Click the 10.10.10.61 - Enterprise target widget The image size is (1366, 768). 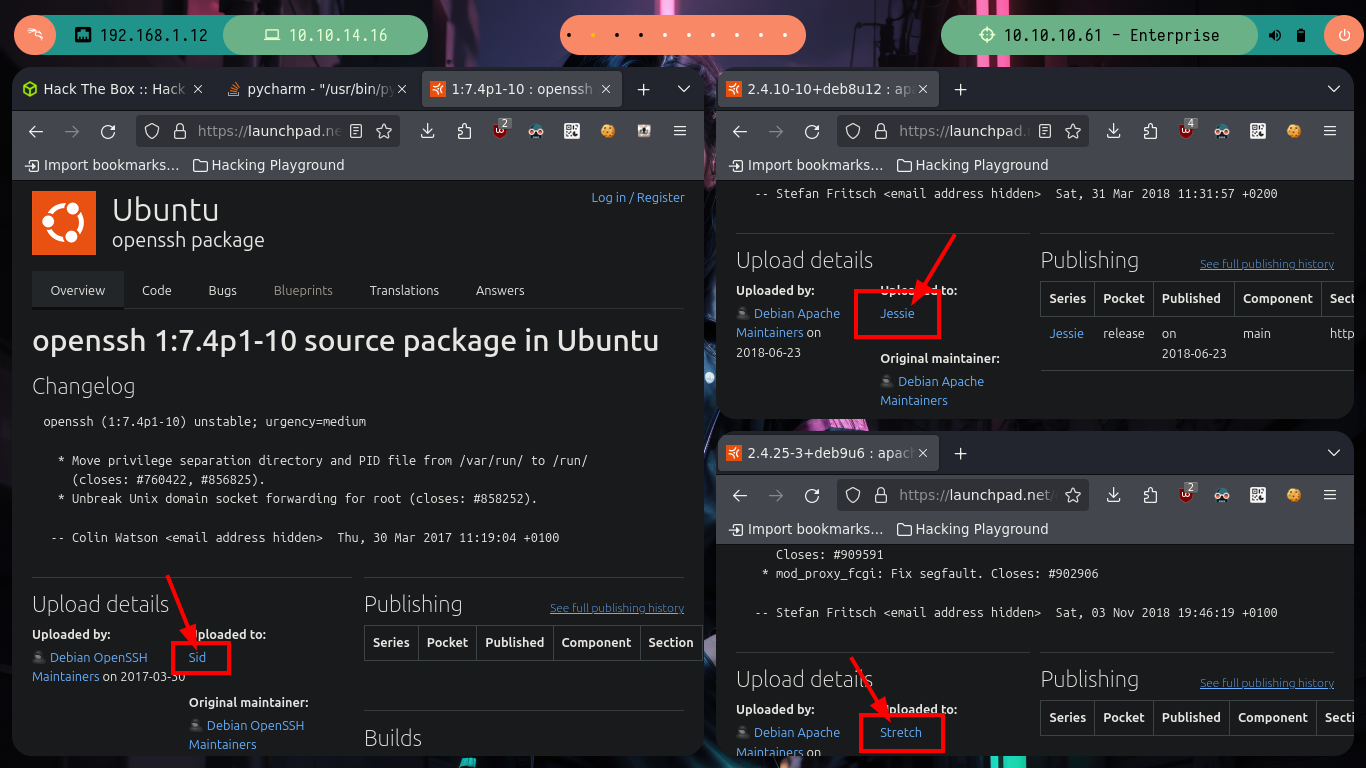(x=1099, y=35)
